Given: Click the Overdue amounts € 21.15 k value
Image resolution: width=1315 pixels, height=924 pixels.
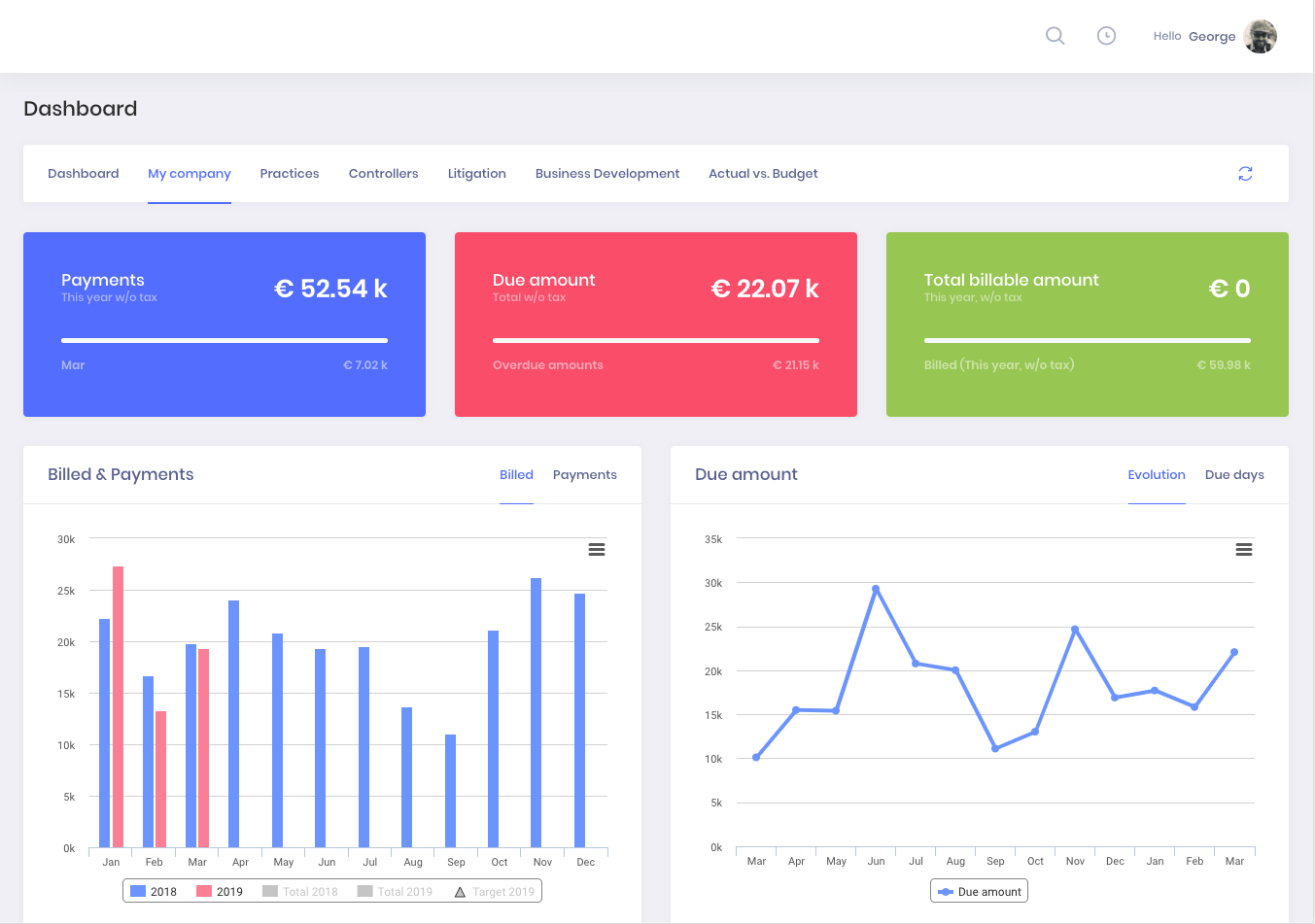Looking at the screenshot, I should [796, 365].
